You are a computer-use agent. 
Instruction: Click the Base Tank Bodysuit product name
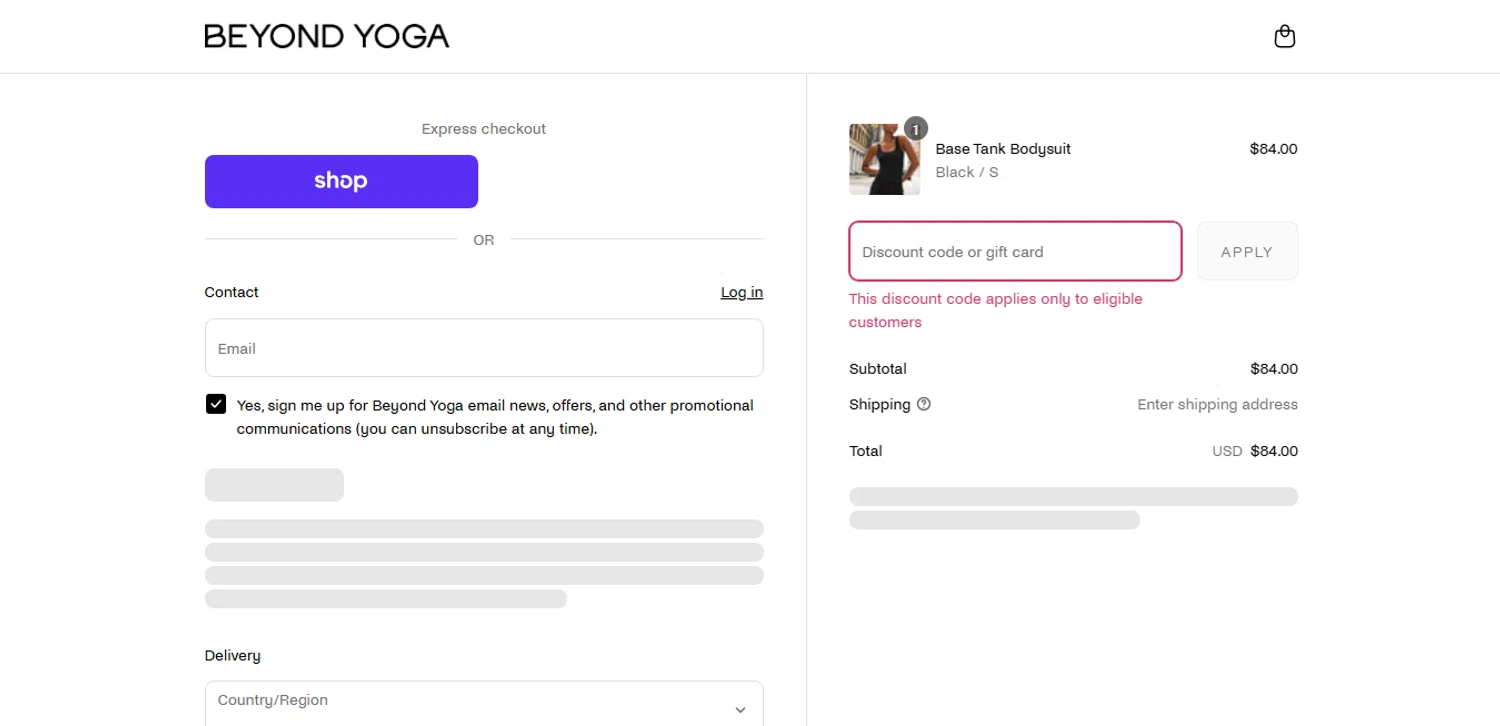(1003, 149)
